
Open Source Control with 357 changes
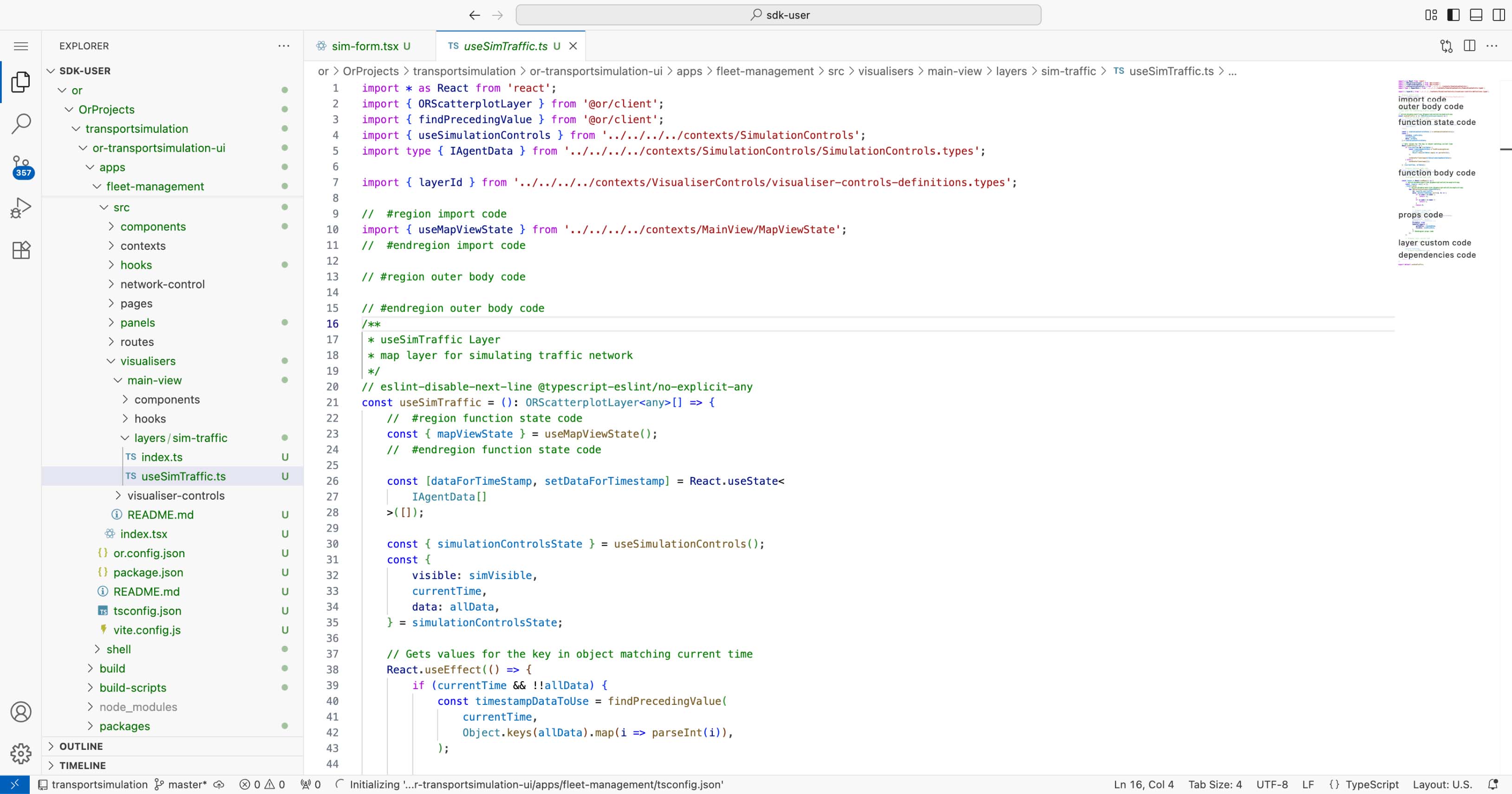pos(21,167)
